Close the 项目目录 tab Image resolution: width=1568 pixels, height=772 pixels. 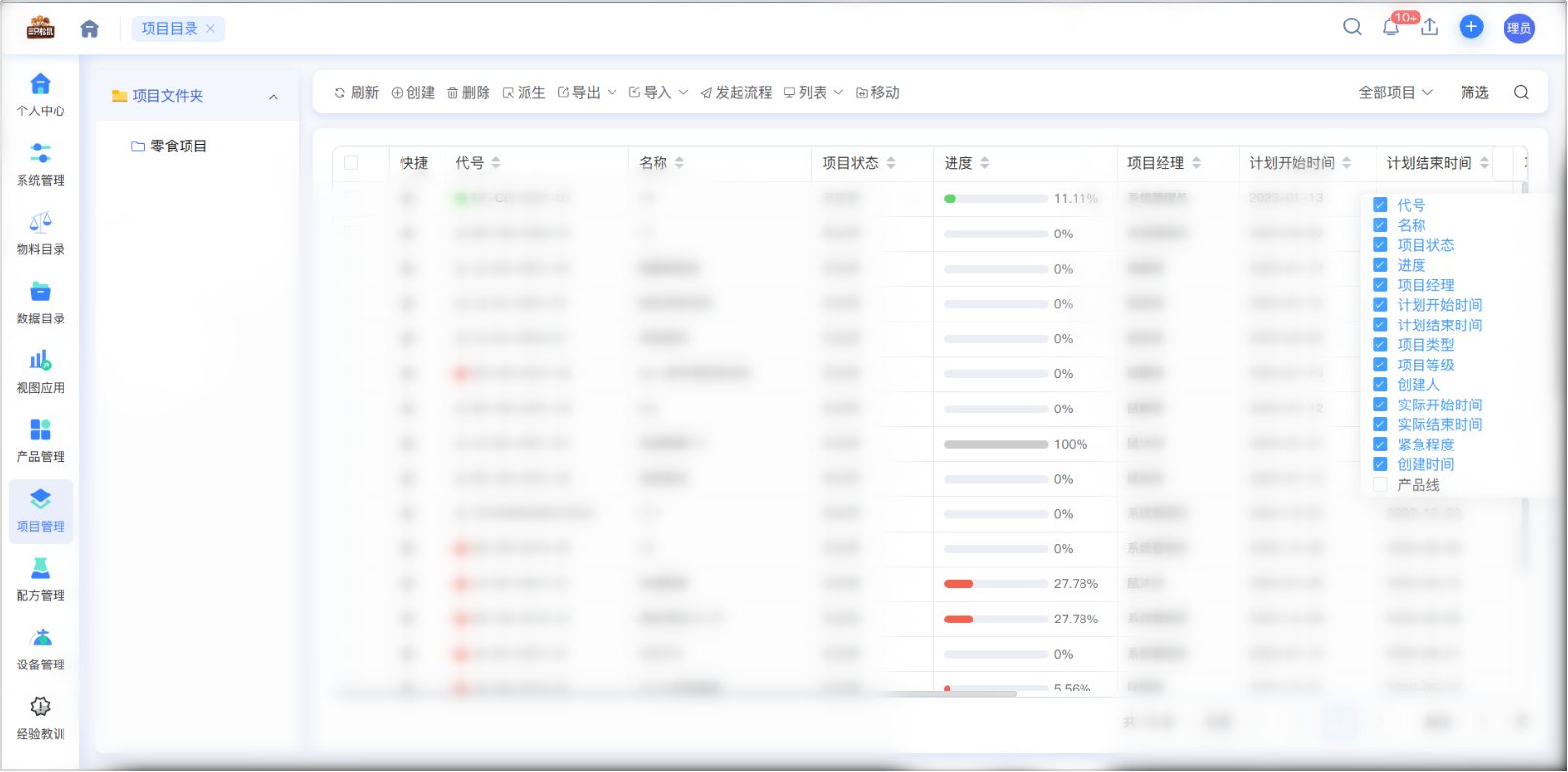tap(210, 29)
